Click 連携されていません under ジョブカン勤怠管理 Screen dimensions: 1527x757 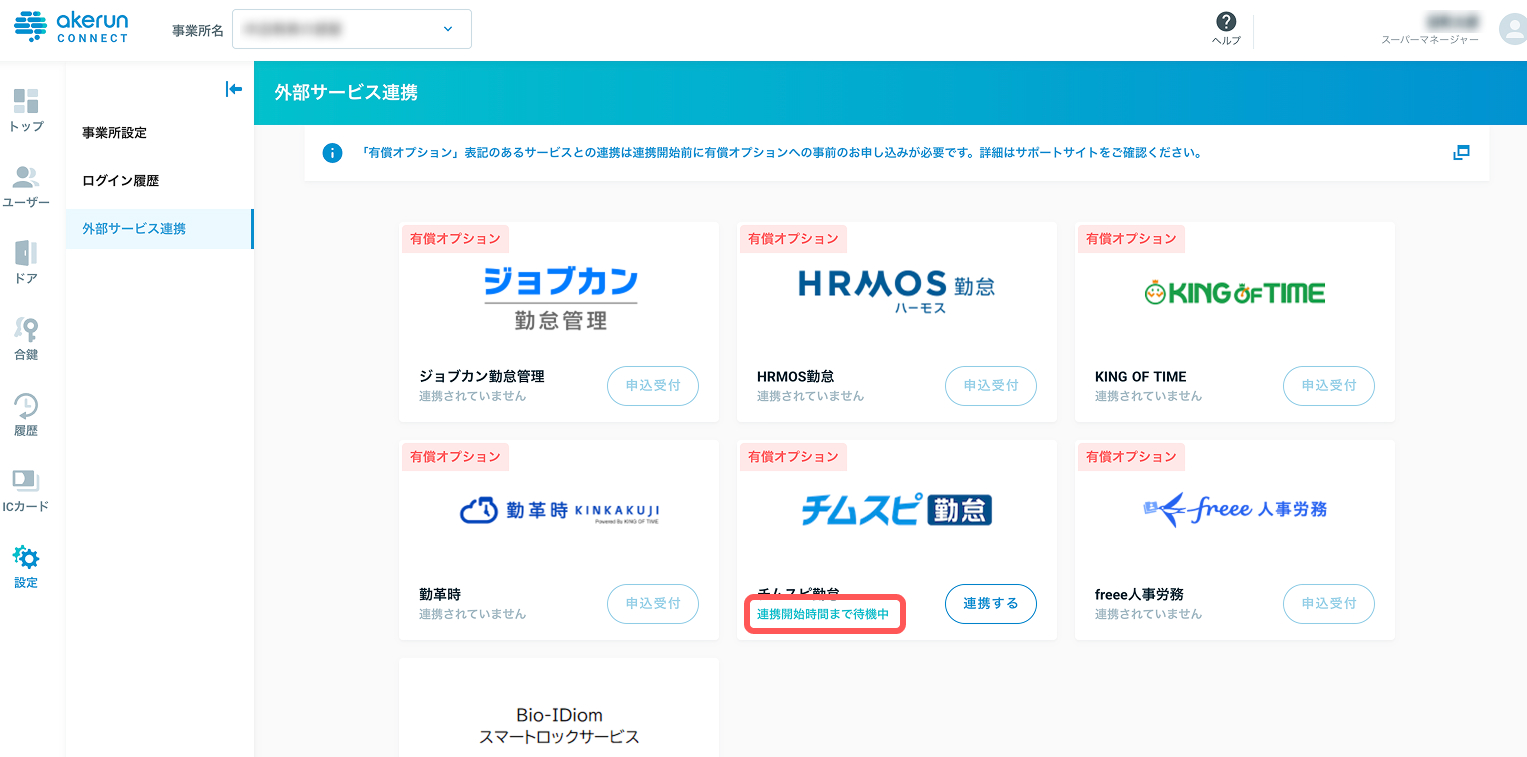pyautogui.click(x=472, y=396)
